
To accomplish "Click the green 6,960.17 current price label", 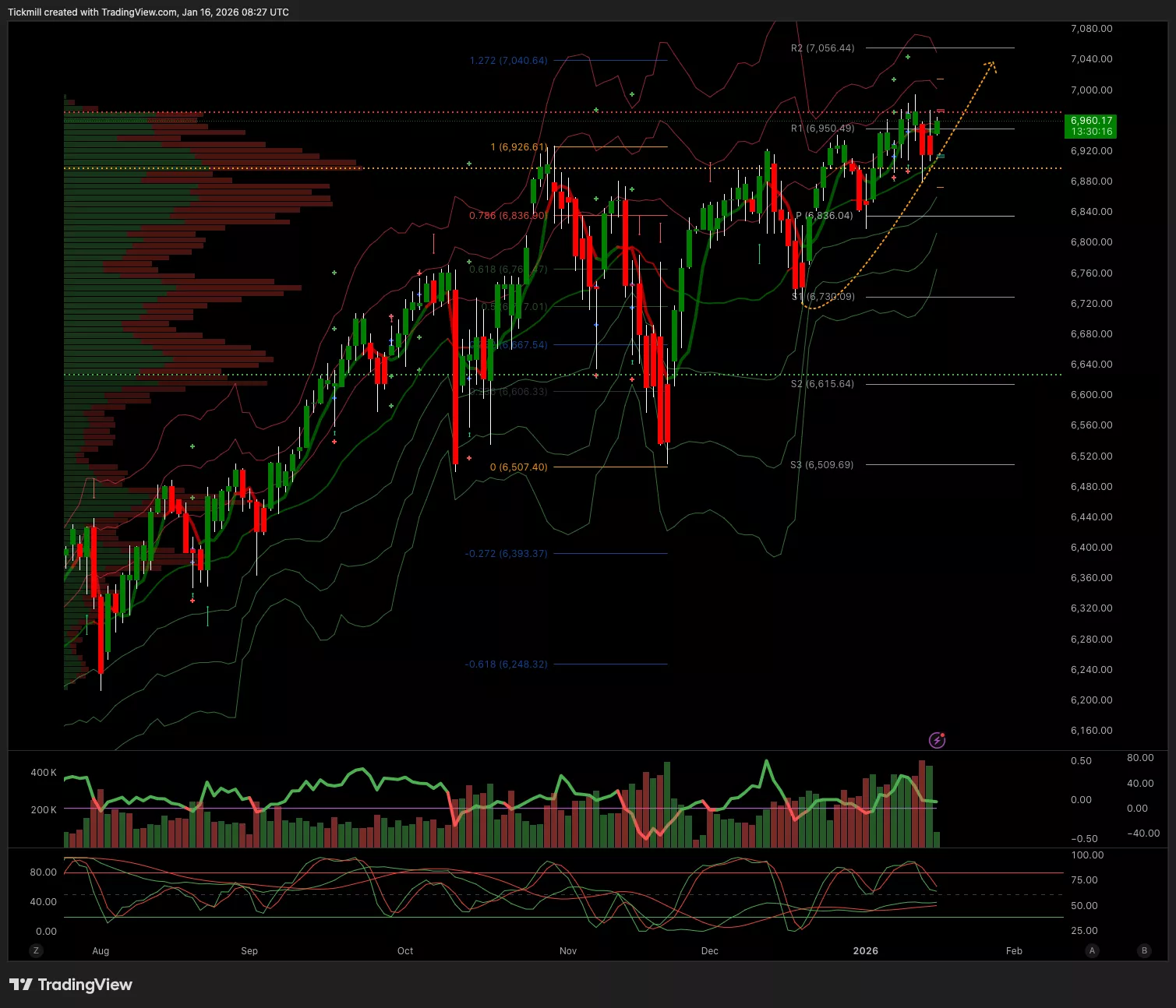I will tap(1090, 126).
